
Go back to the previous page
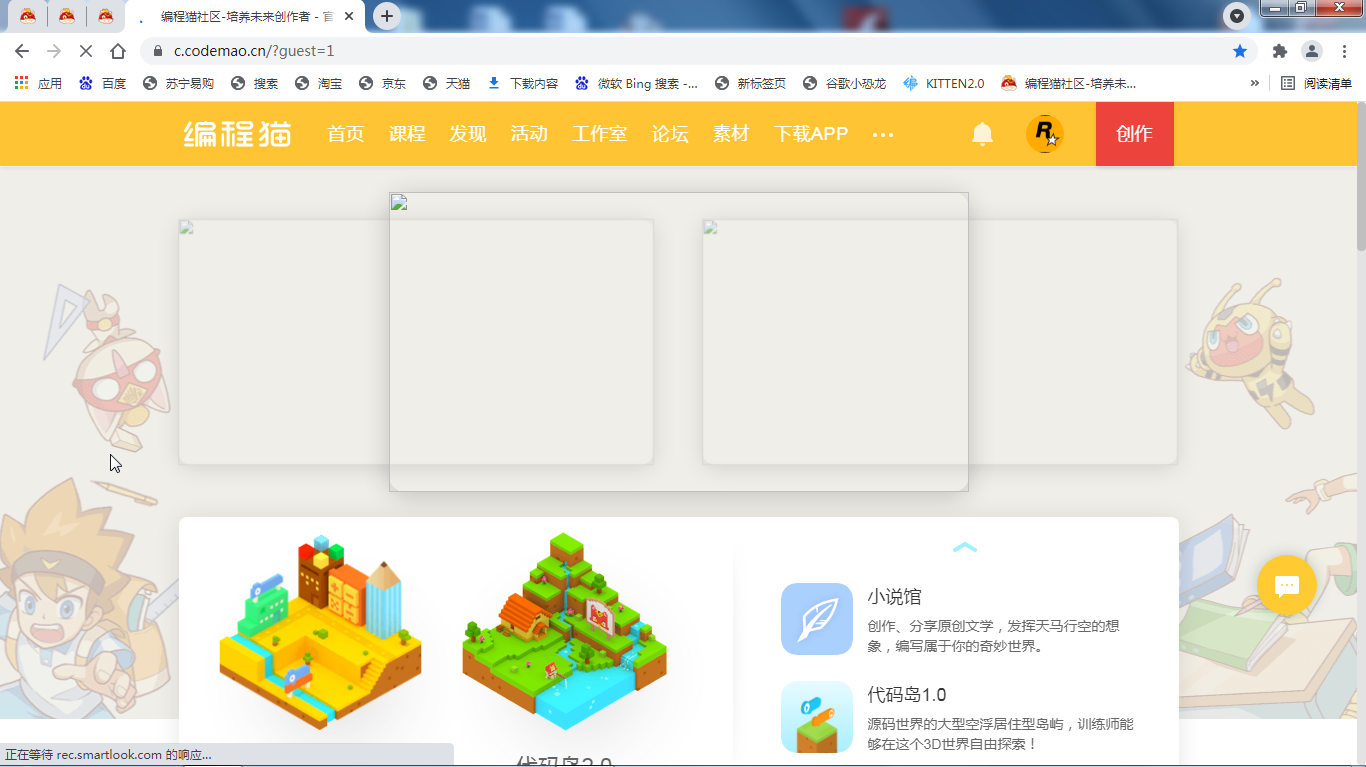tap(22, 51)
